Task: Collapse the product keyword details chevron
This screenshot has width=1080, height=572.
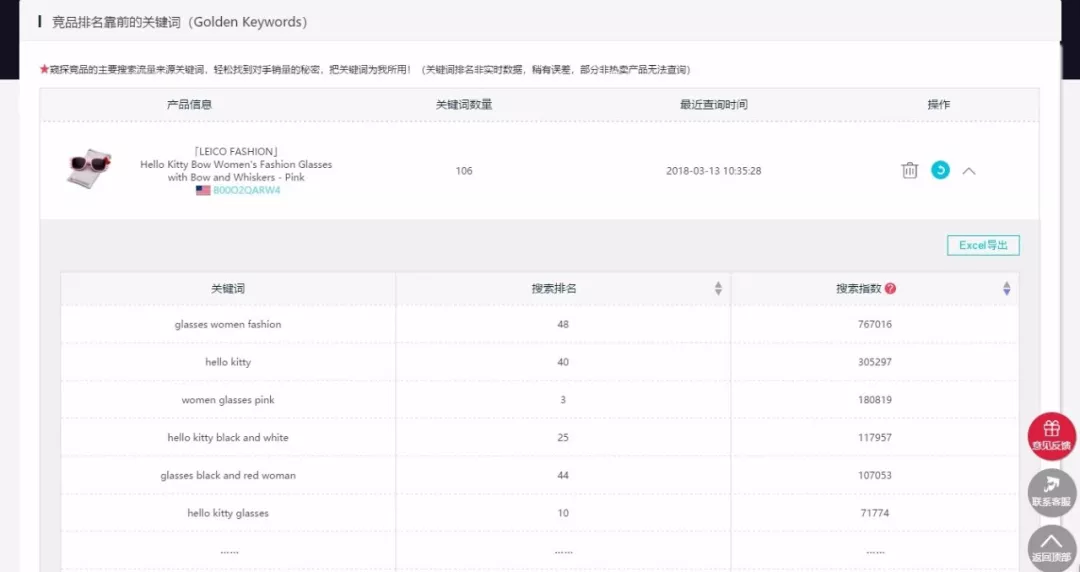Action: [969, 171]
